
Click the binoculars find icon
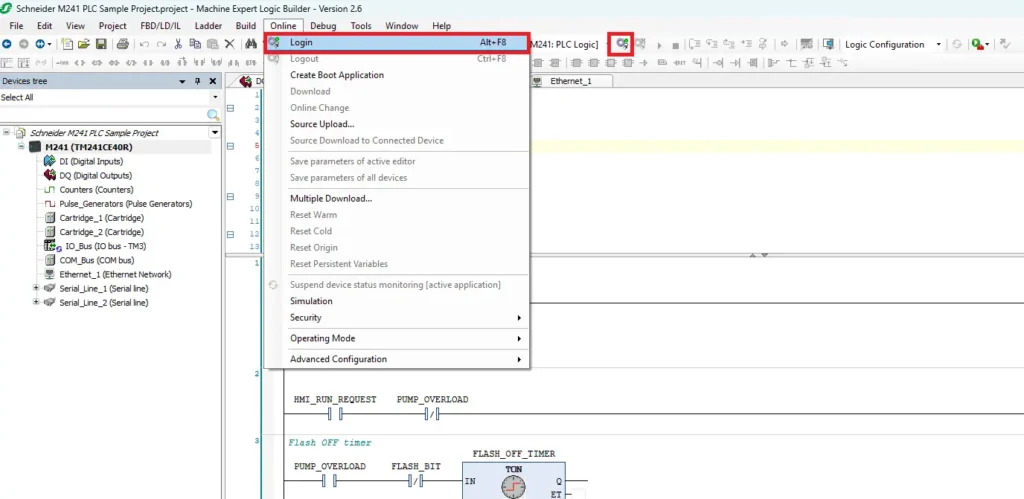(251, 44)
